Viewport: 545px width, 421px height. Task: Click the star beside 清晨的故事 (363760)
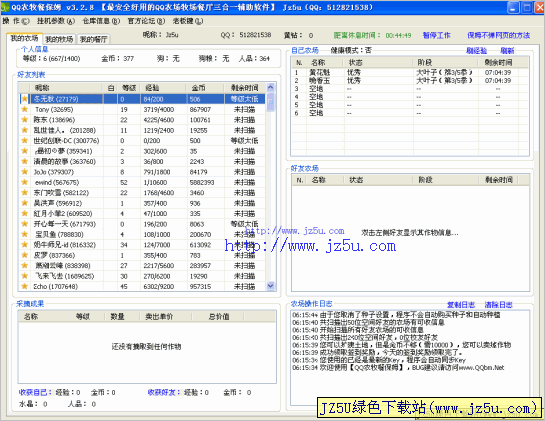click(25, 161)
